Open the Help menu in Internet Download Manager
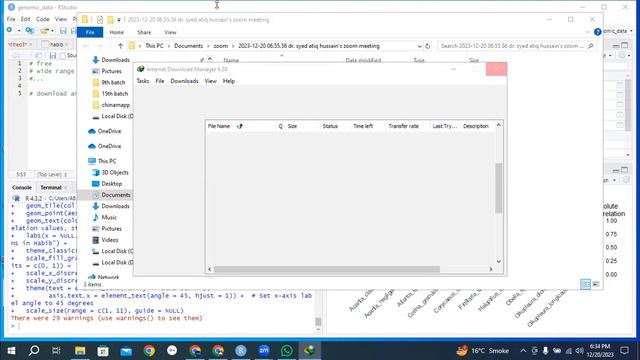The image size is (640, 360). (x=229, y=81)
